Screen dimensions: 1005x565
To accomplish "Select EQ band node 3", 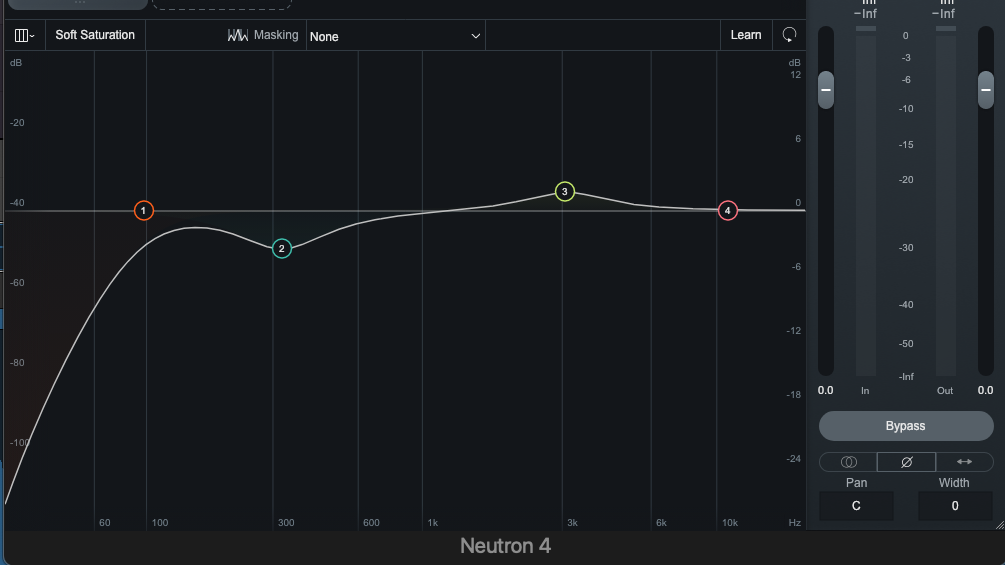I will click(x=565, y=192).
